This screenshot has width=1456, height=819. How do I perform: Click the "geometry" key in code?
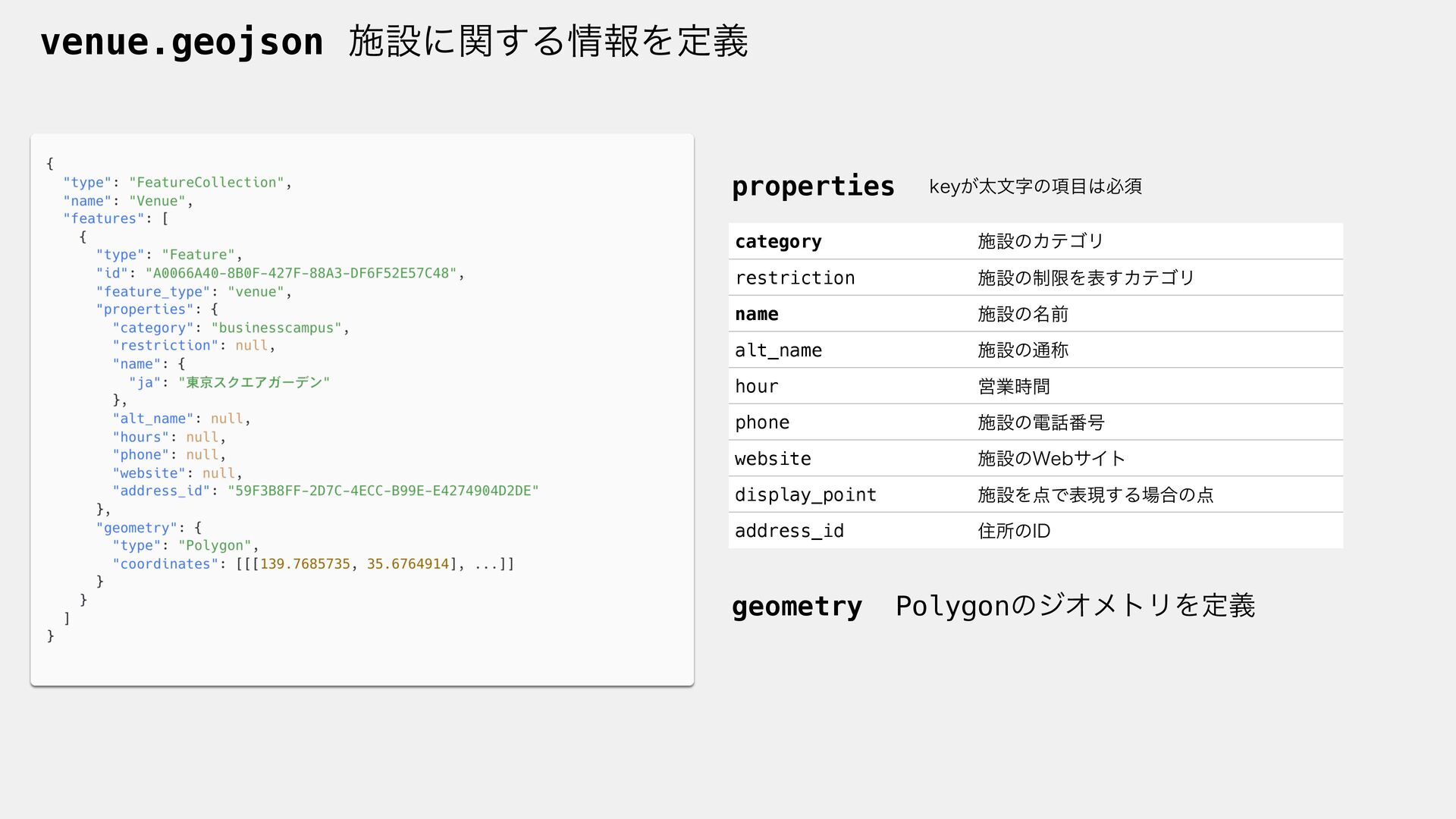tap(136, 528)
